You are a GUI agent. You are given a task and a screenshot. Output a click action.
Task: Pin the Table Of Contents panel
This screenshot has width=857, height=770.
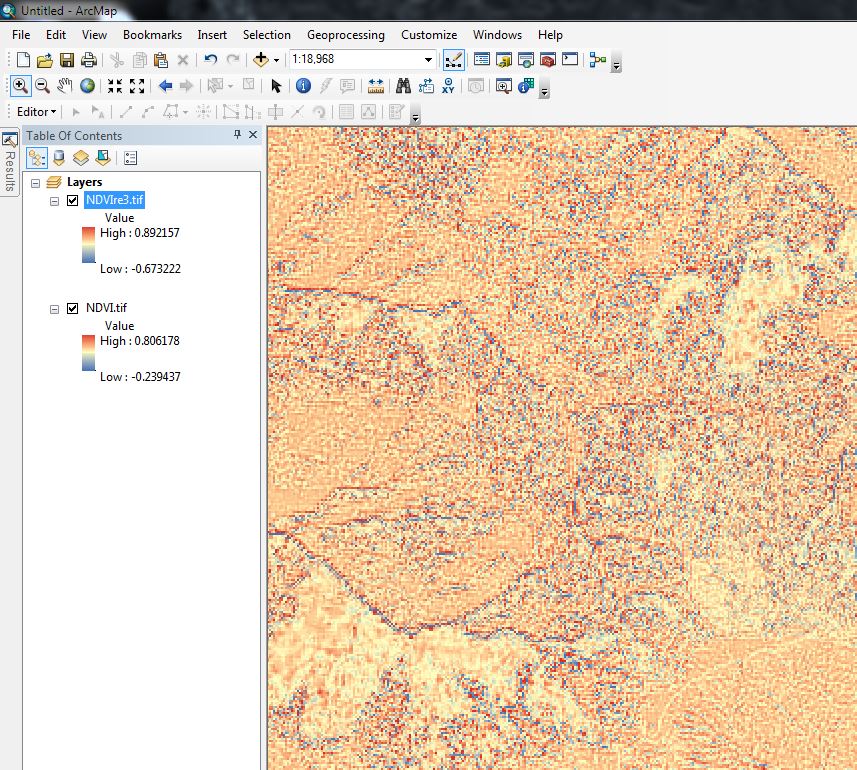point(237,134)
